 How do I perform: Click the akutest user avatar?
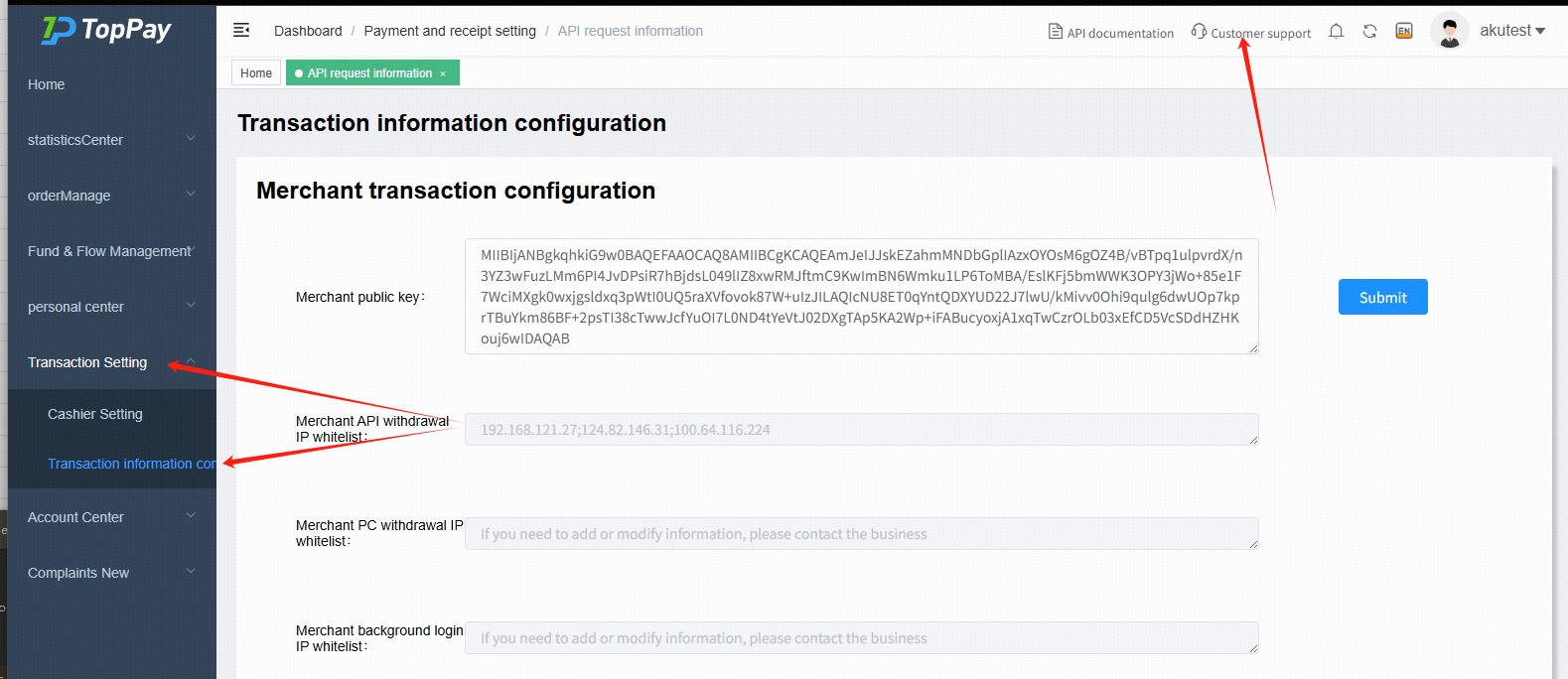coord(1450,31)
